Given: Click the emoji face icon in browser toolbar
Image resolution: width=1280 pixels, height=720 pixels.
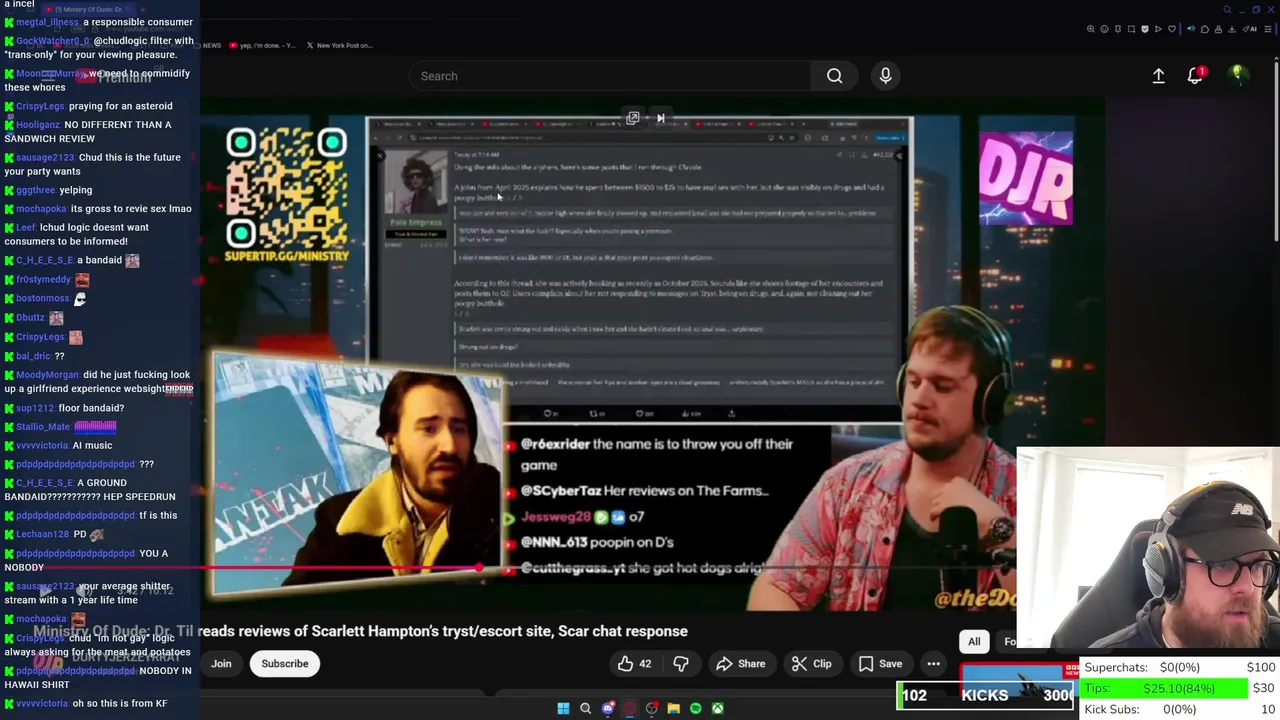Looking at the screenshot, I should coord(1104,29).
